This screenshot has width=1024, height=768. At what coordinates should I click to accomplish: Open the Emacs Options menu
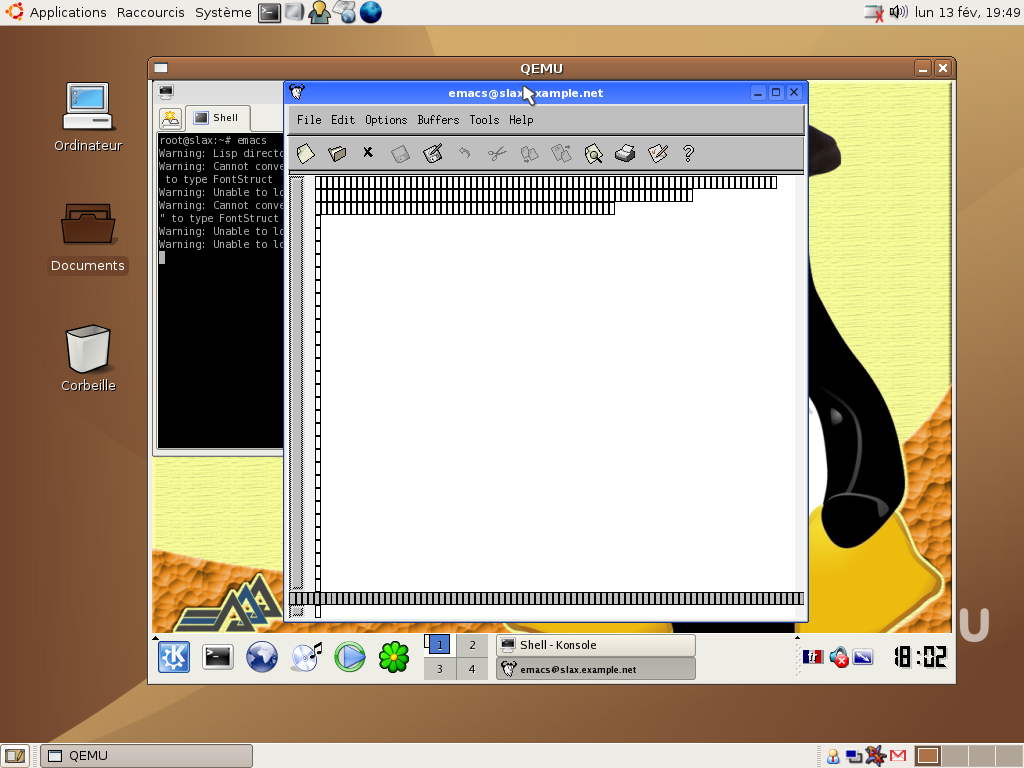[386, 120]
